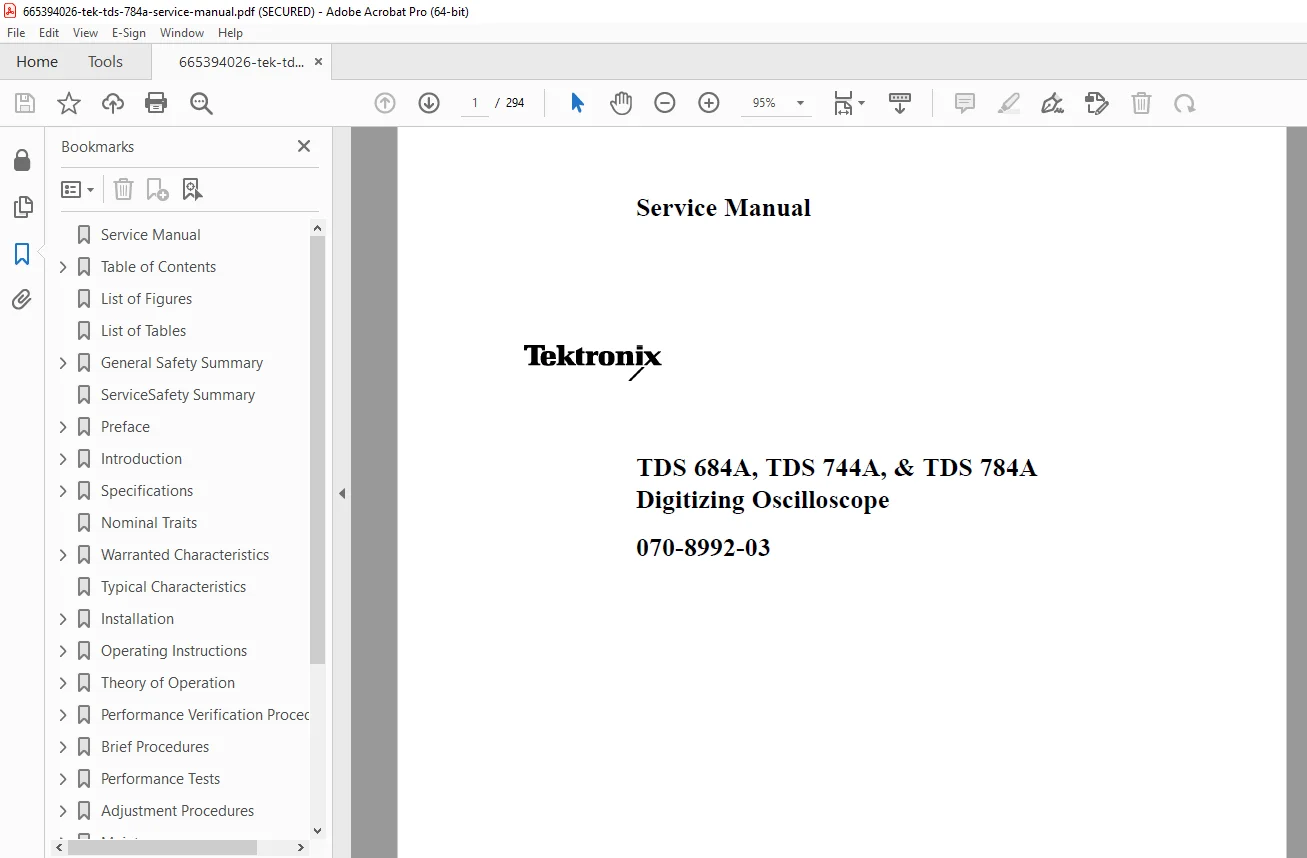The height and width of the screenshot is (858, 1307).
Task: Open the View menu
Action: 86,33
